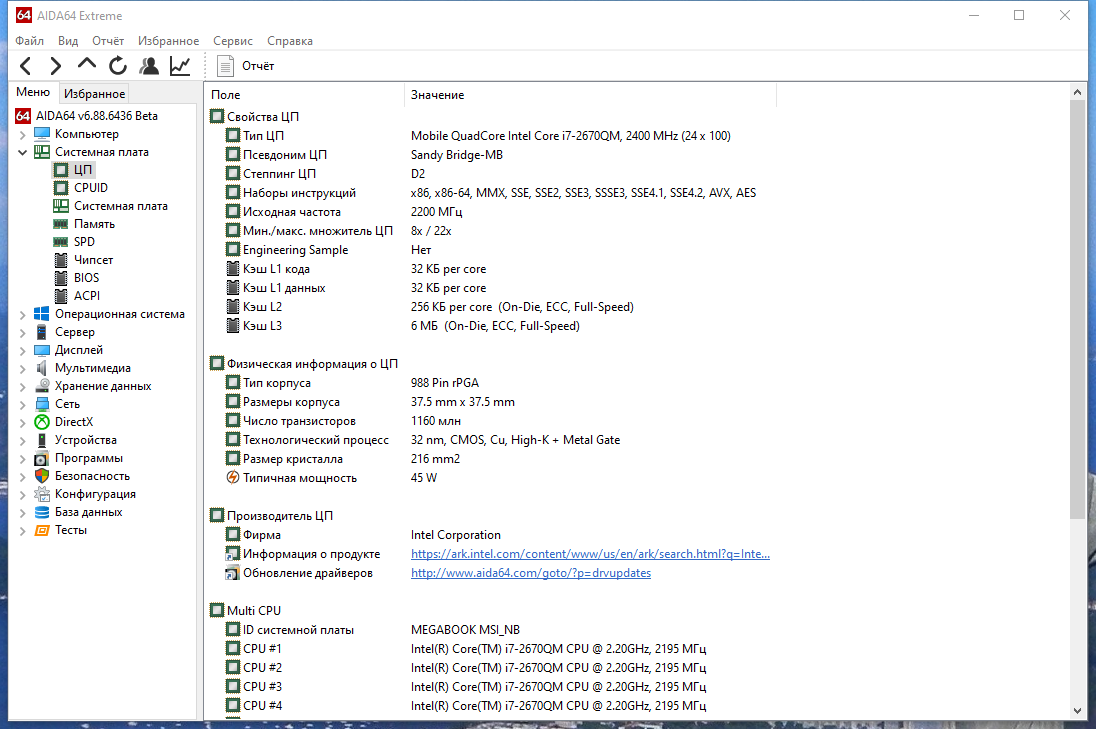Screen dimensions: 1096x729
Task: Open the Сервис menu
Action: click(233, 41)
